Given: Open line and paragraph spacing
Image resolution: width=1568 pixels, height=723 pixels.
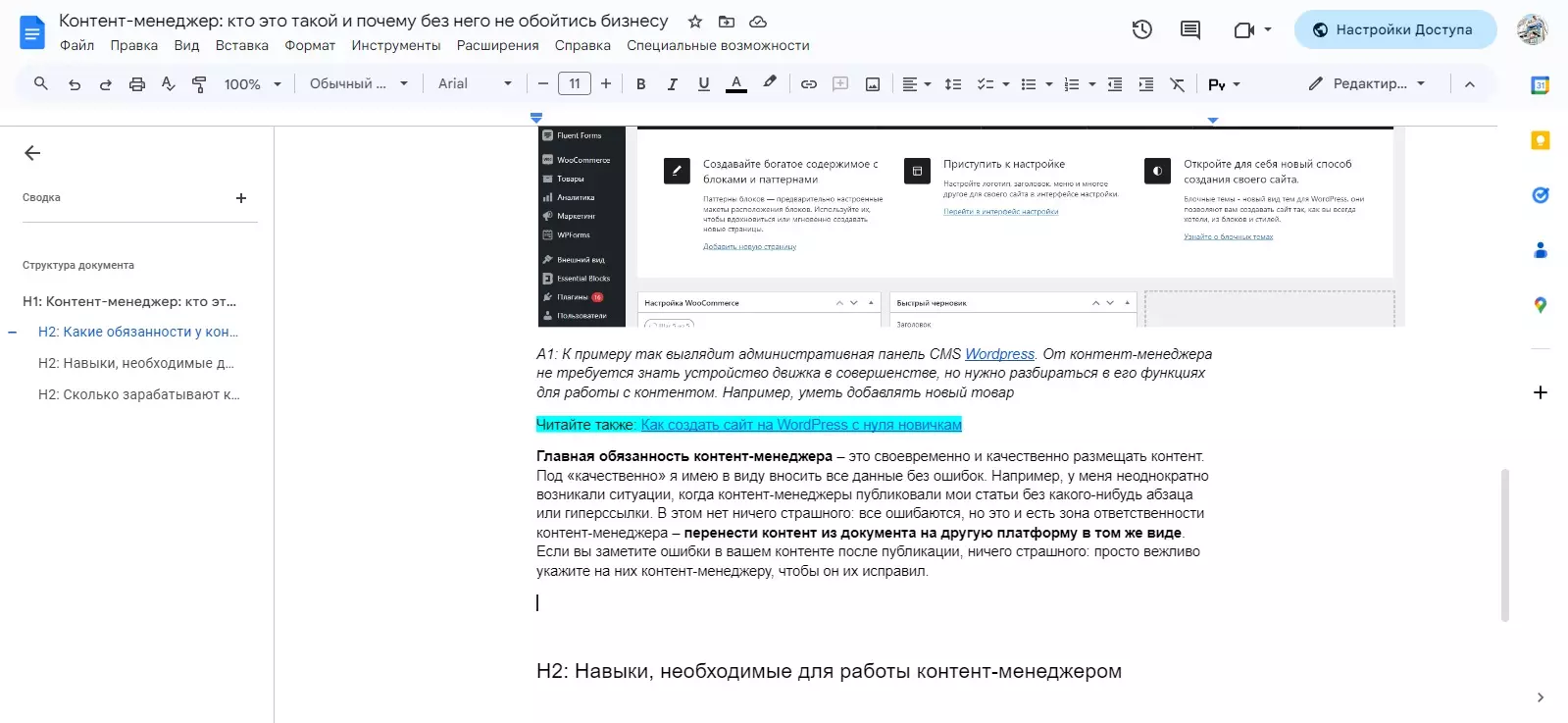Looking at the screenshot, I should (953, 84).
